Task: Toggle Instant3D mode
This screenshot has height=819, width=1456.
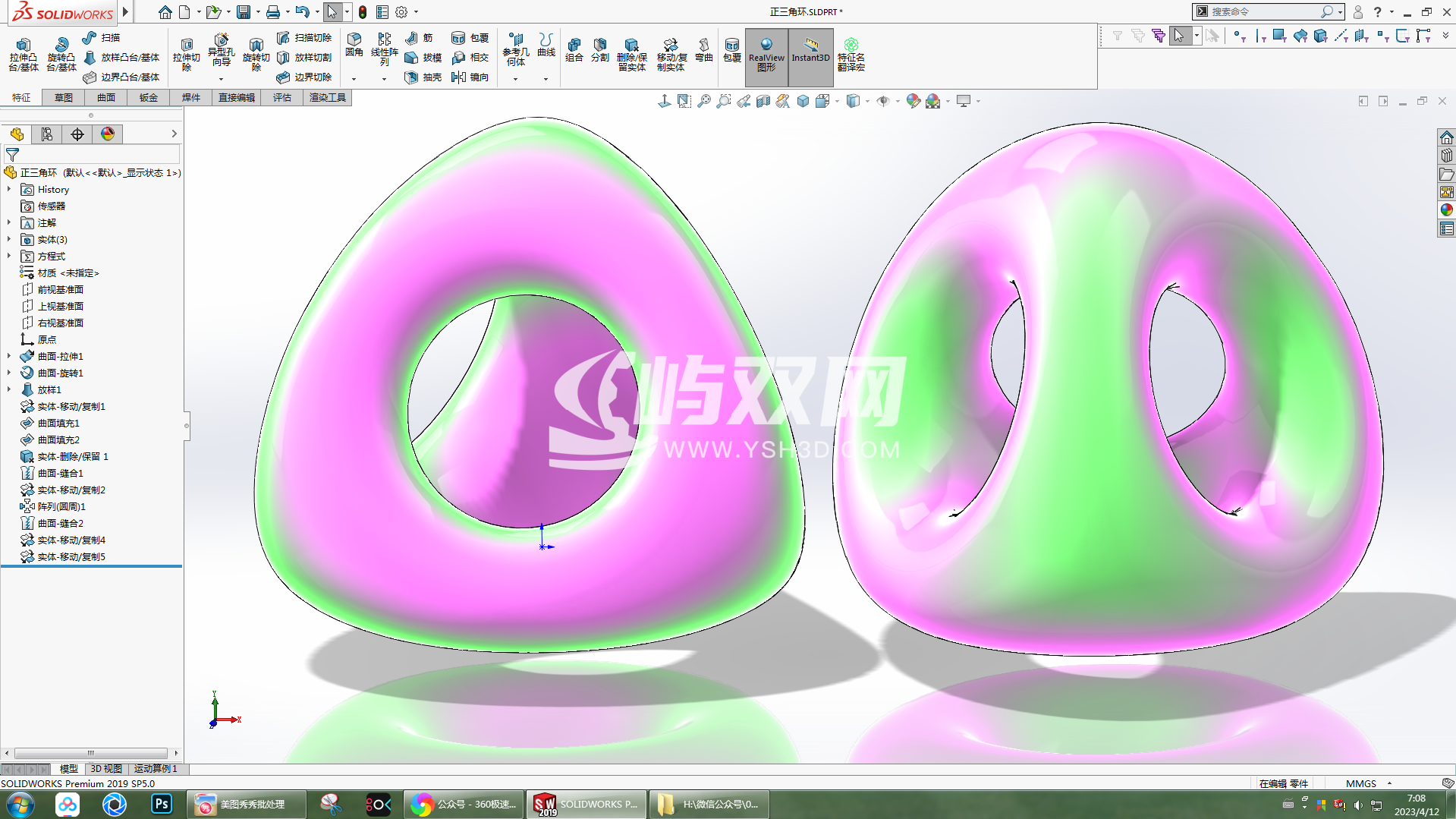Action: pos(810,56)
